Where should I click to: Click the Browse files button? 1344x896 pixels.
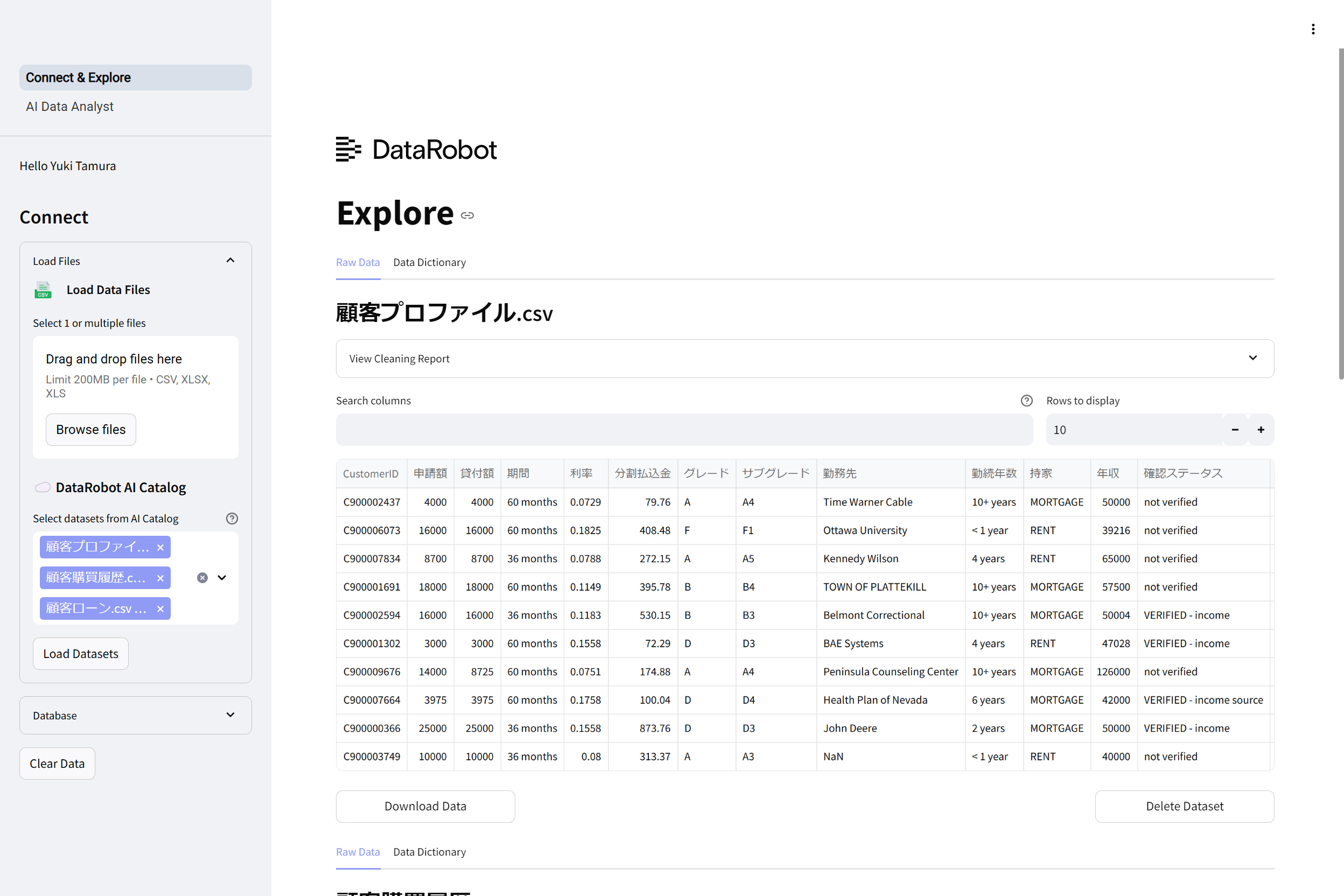coord(91,430)
